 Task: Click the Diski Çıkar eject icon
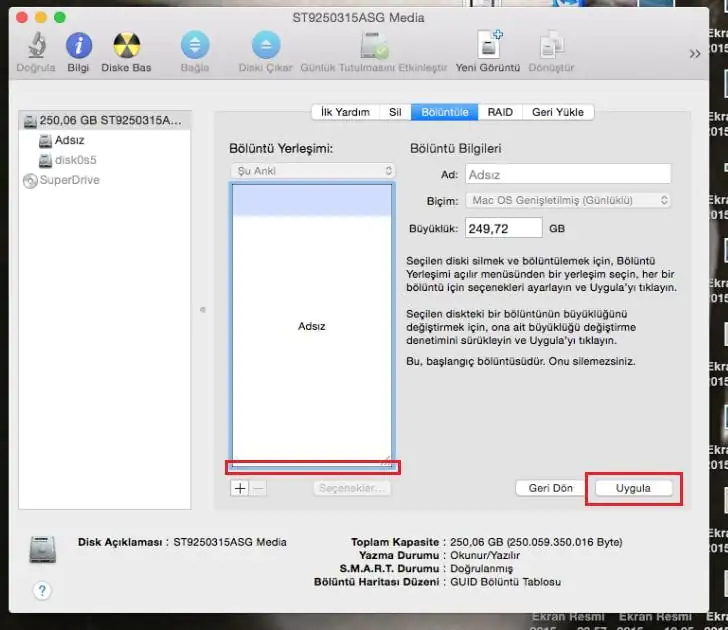click(x=266, y=45)
